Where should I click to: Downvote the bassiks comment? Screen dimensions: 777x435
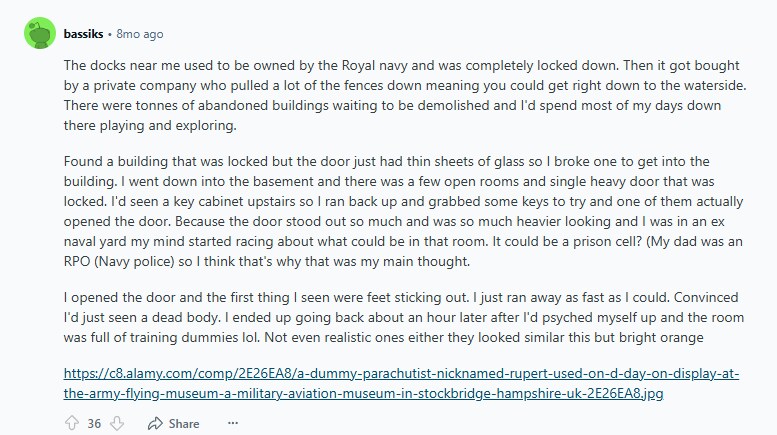117,423
